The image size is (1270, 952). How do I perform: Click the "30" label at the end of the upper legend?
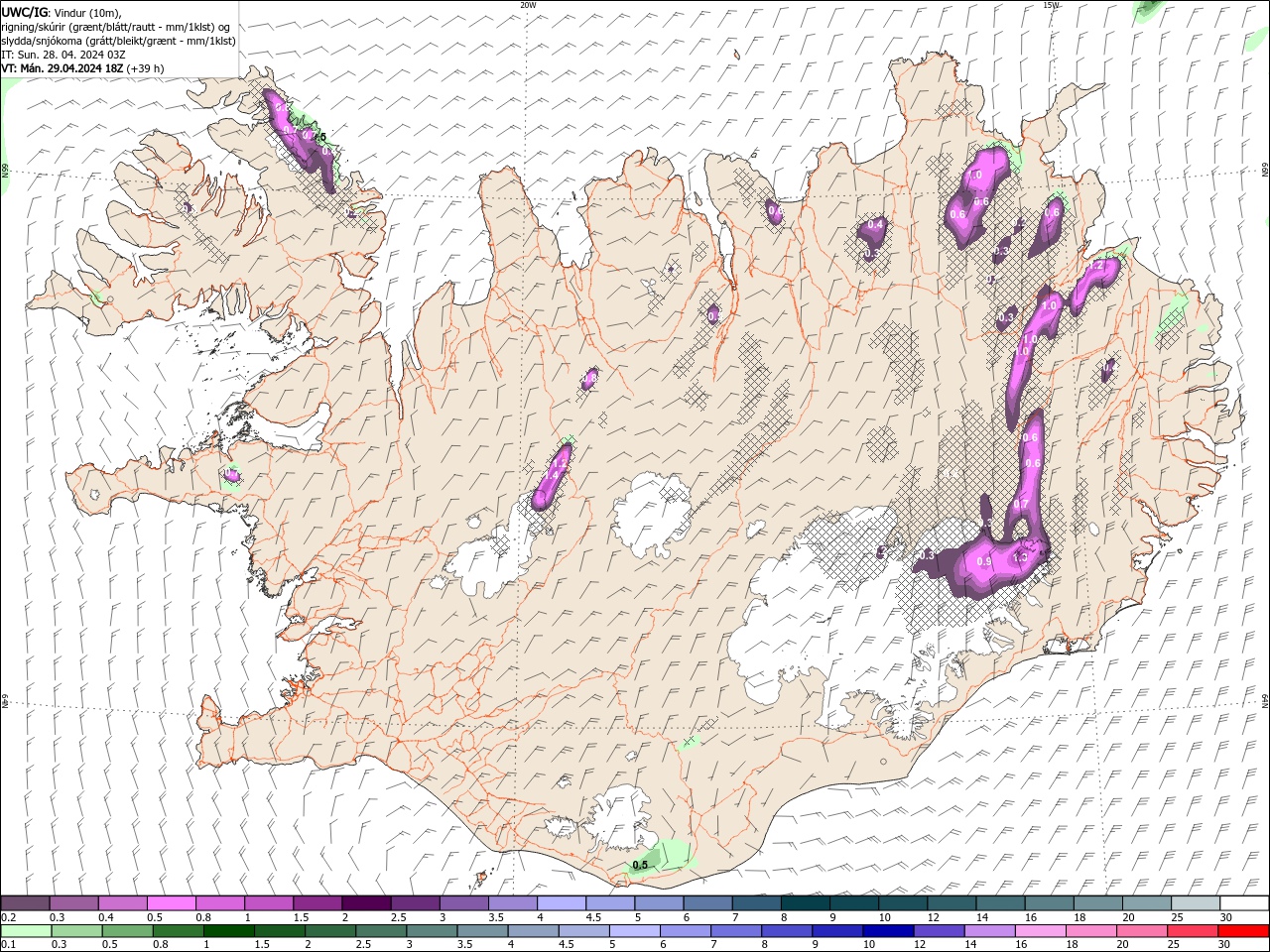(1225, 917)
